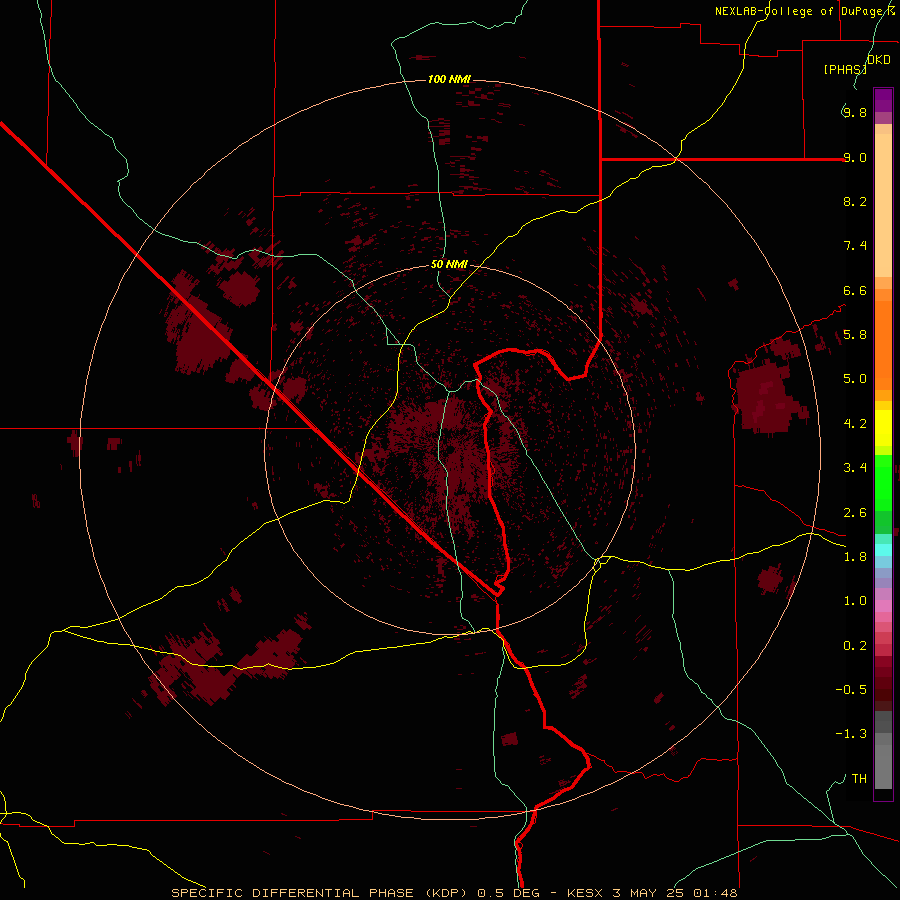Pick the gray swatch at the legend's bottom
The width and height of the screenshot is (900, 900).
883,767
